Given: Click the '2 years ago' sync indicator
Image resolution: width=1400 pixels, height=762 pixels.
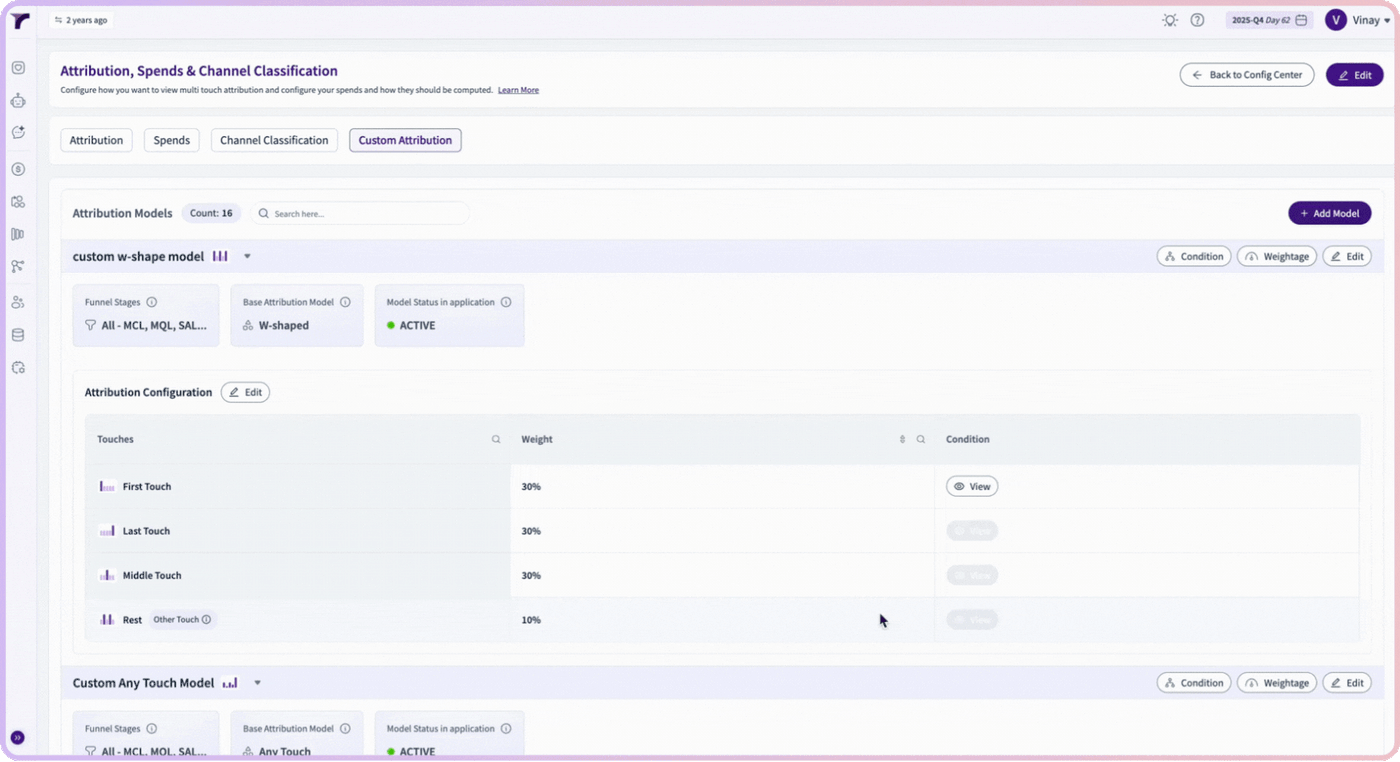Looking at the screenshot, I should point(81,20).
